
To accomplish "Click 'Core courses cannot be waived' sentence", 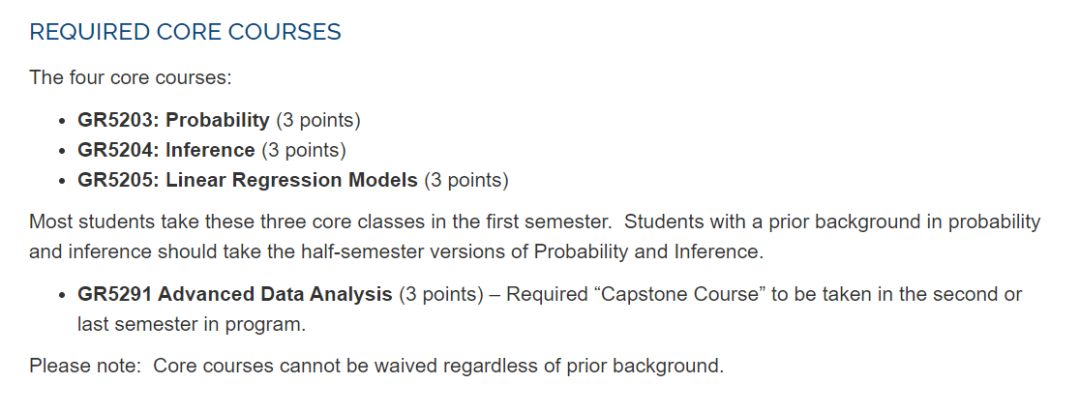I will 439,365.
